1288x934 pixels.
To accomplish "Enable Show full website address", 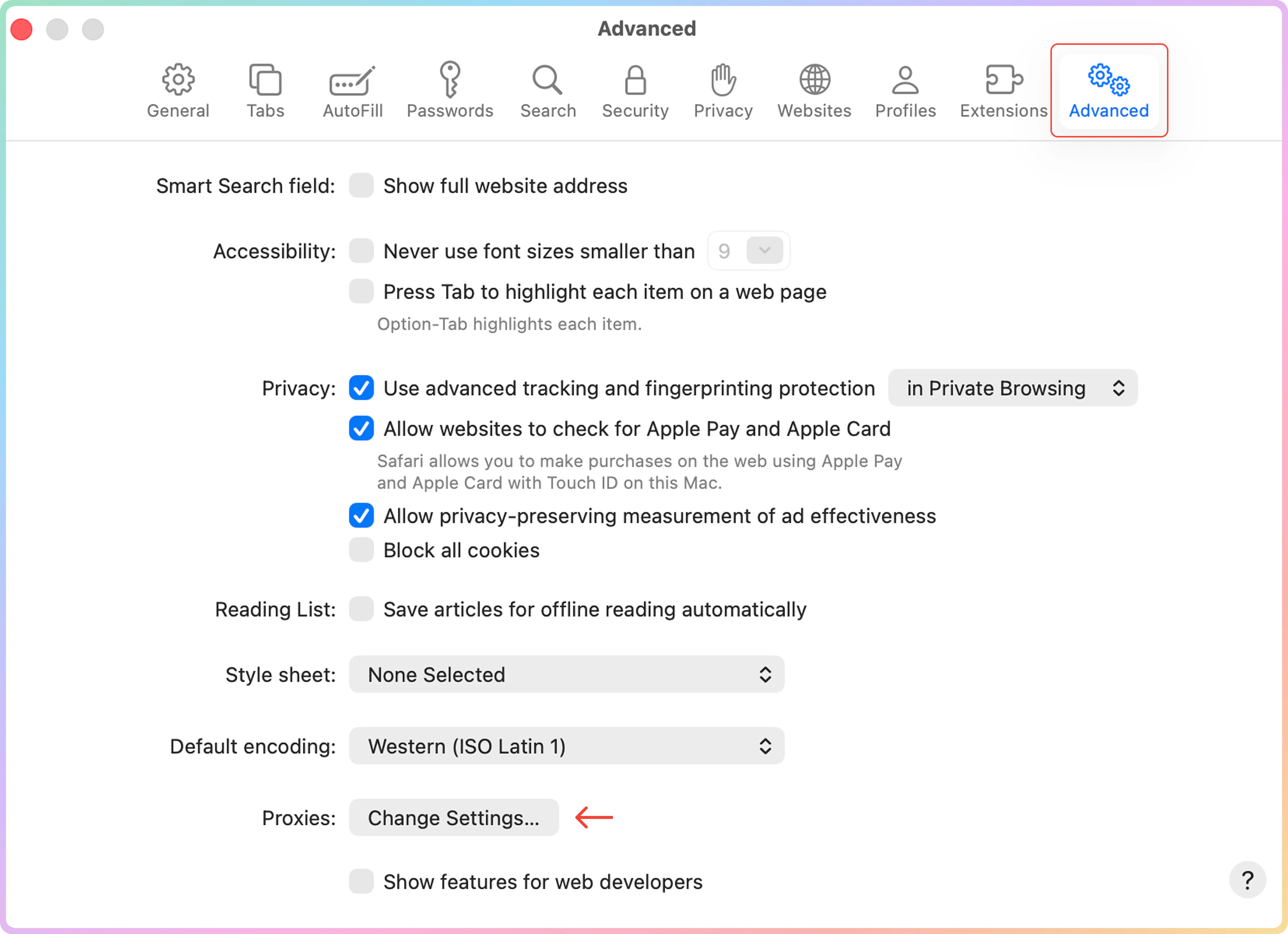I will coord(361,186).
